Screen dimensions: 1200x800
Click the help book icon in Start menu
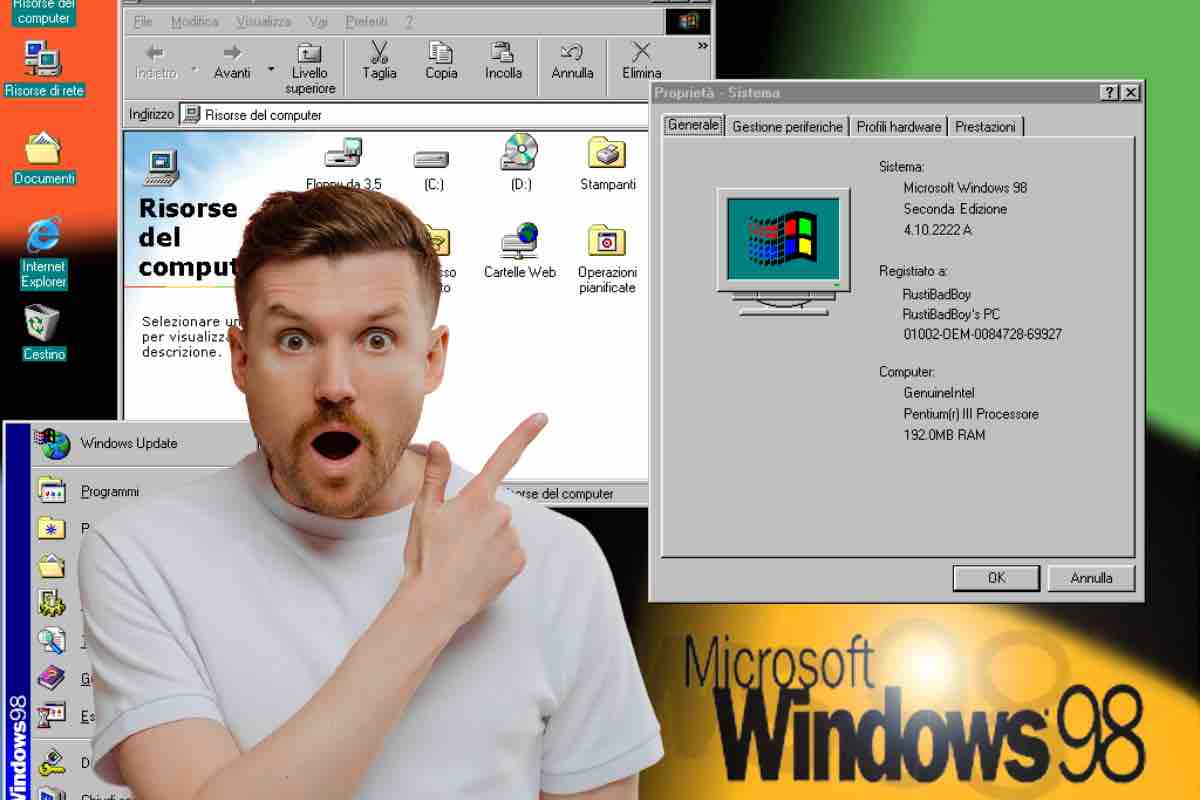[51, 678]
